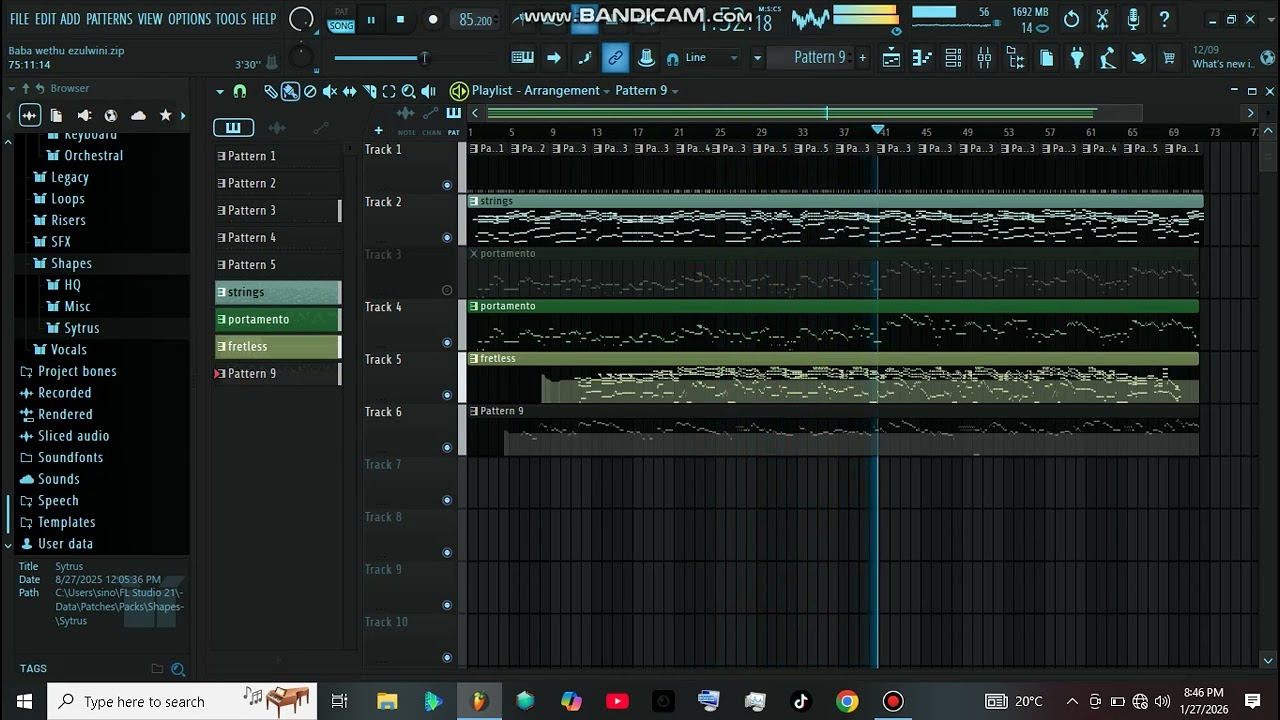Open the TOOLS menu
The width and height of the screenshot is (1280, 720).
click(230, 19)
